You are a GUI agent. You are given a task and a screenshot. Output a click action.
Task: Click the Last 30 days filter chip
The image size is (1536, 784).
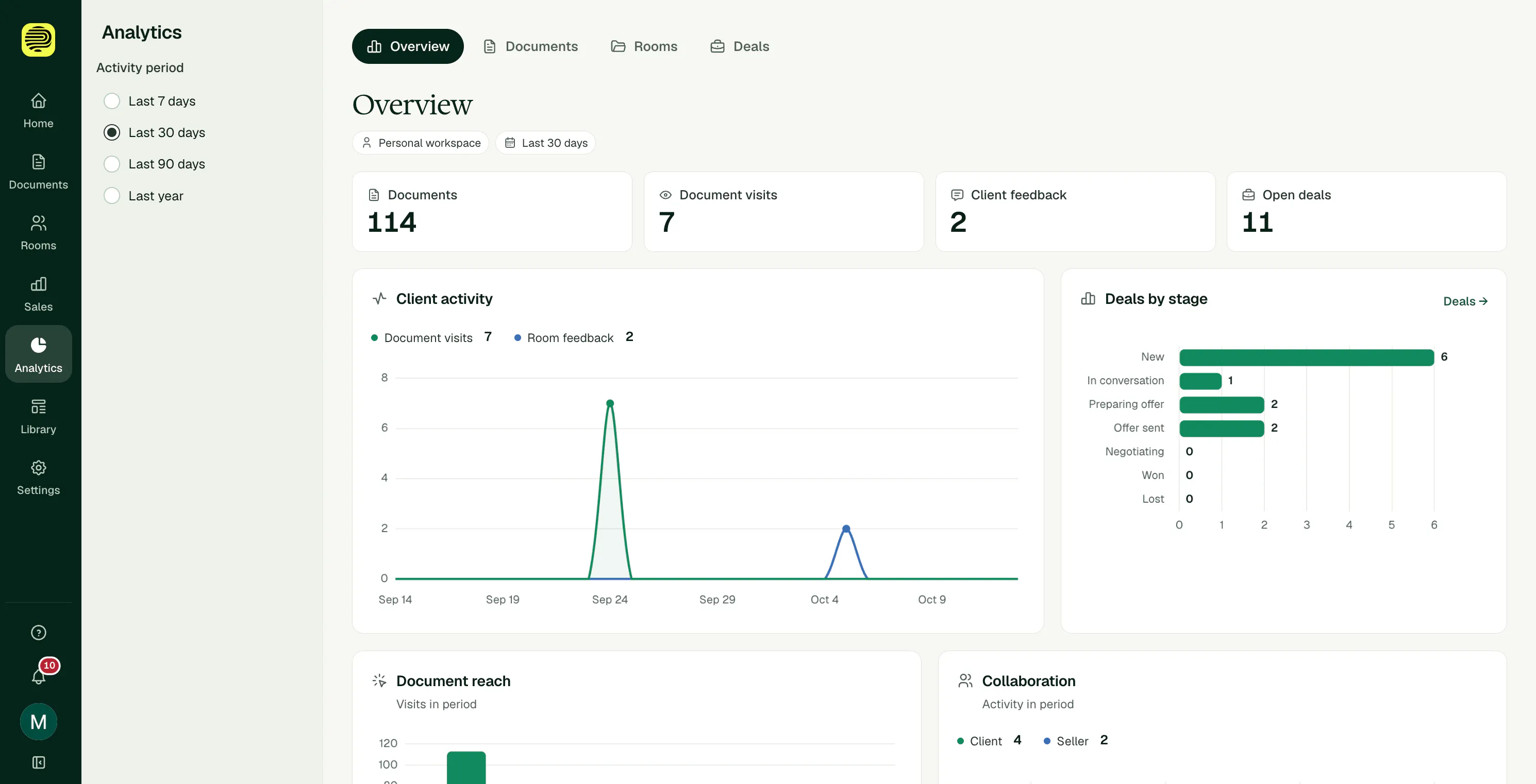[x=546, y=143]
